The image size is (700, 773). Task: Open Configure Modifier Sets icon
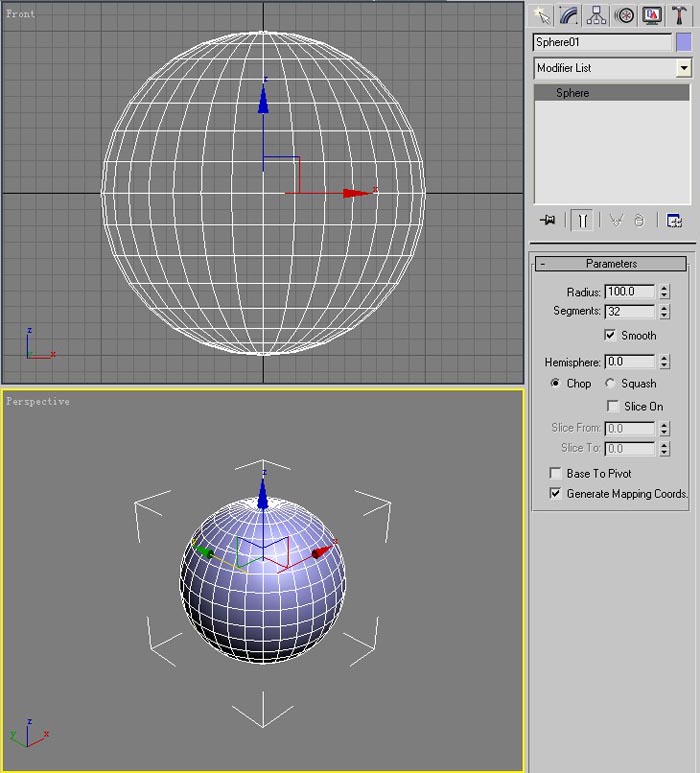[x=674, y=220]
